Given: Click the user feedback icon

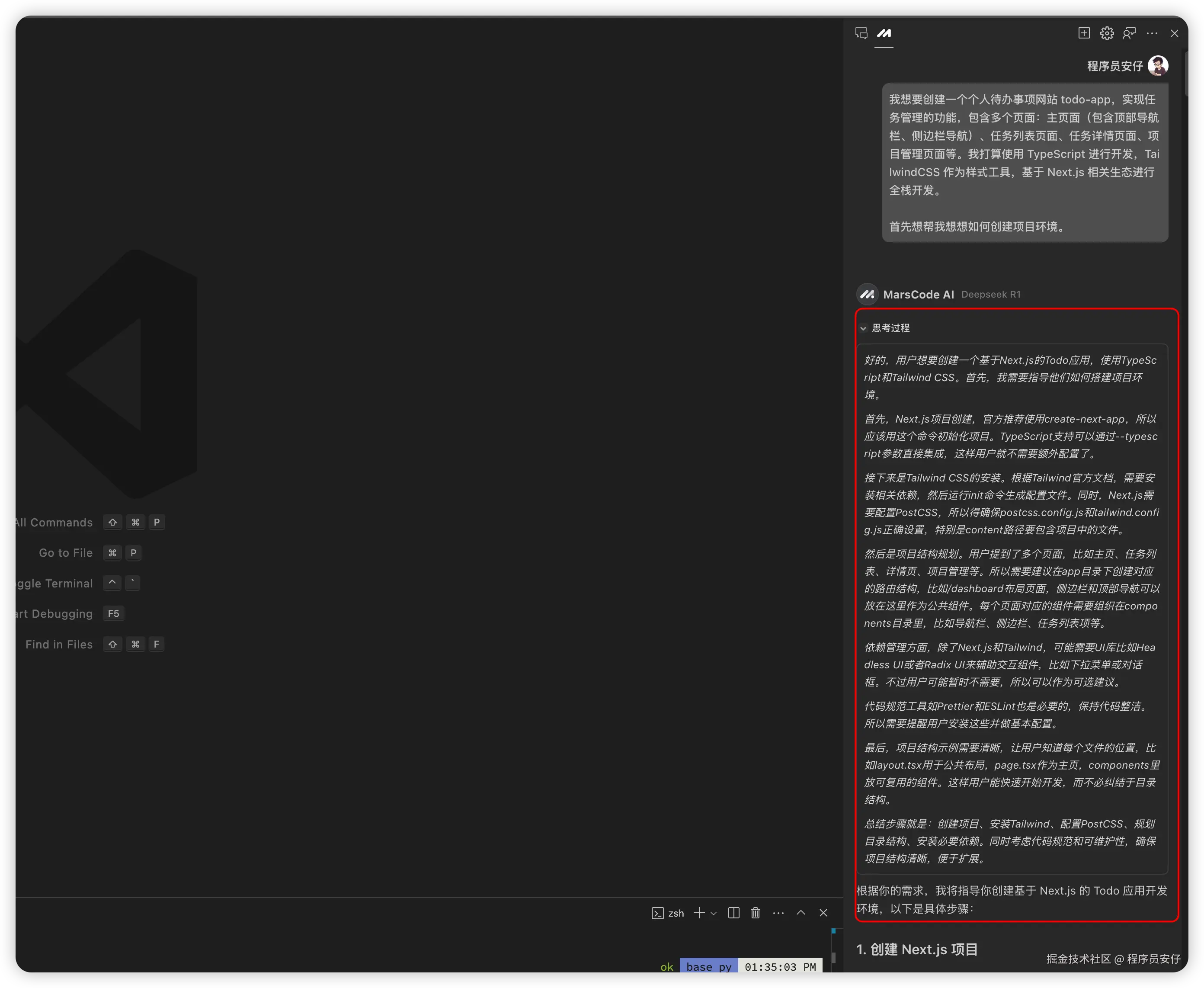Looking at the screenshot, I should pos(1129,34).
